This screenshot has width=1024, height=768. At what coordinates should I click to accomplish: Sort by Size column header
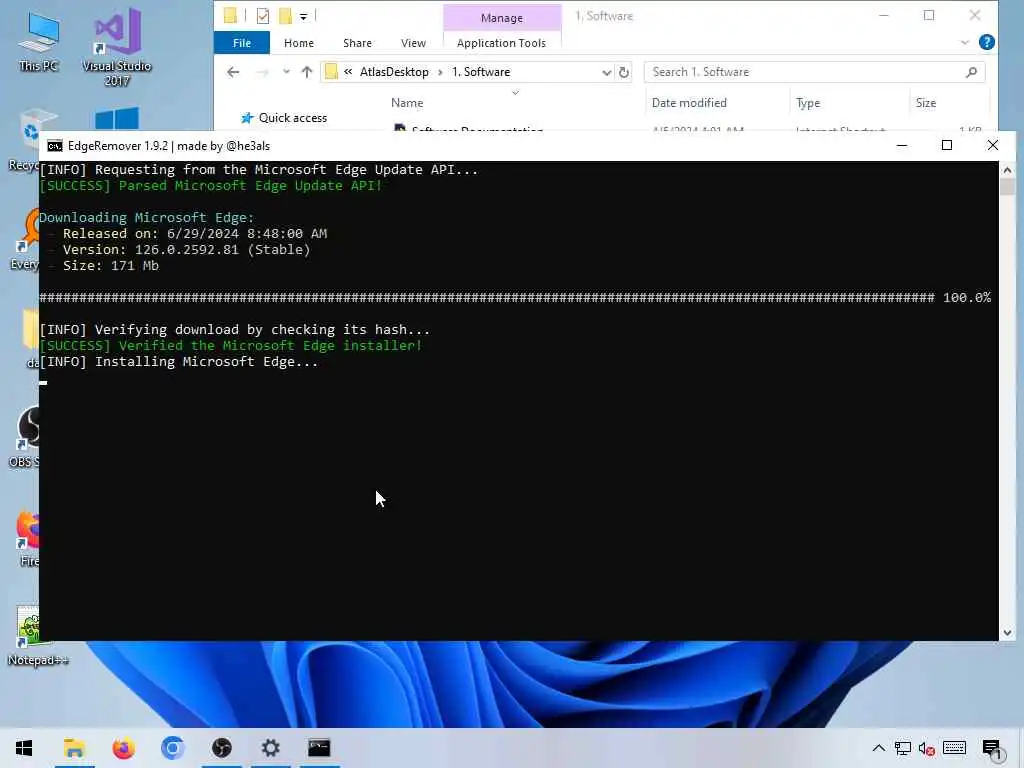[x=925, y=103]
